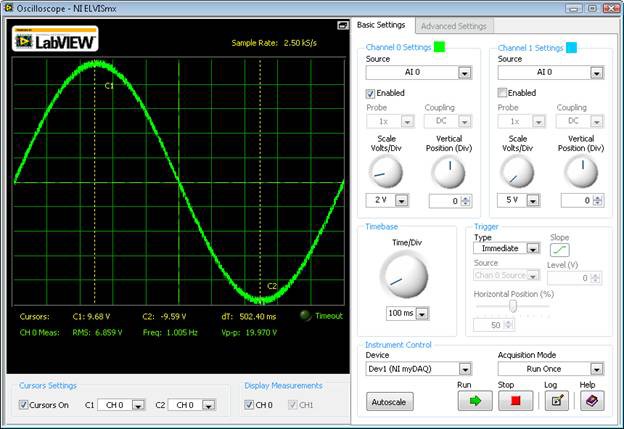Open the Log button with notepad icon
The width and height of the screenshot is (624, 429).
point(557,400)
